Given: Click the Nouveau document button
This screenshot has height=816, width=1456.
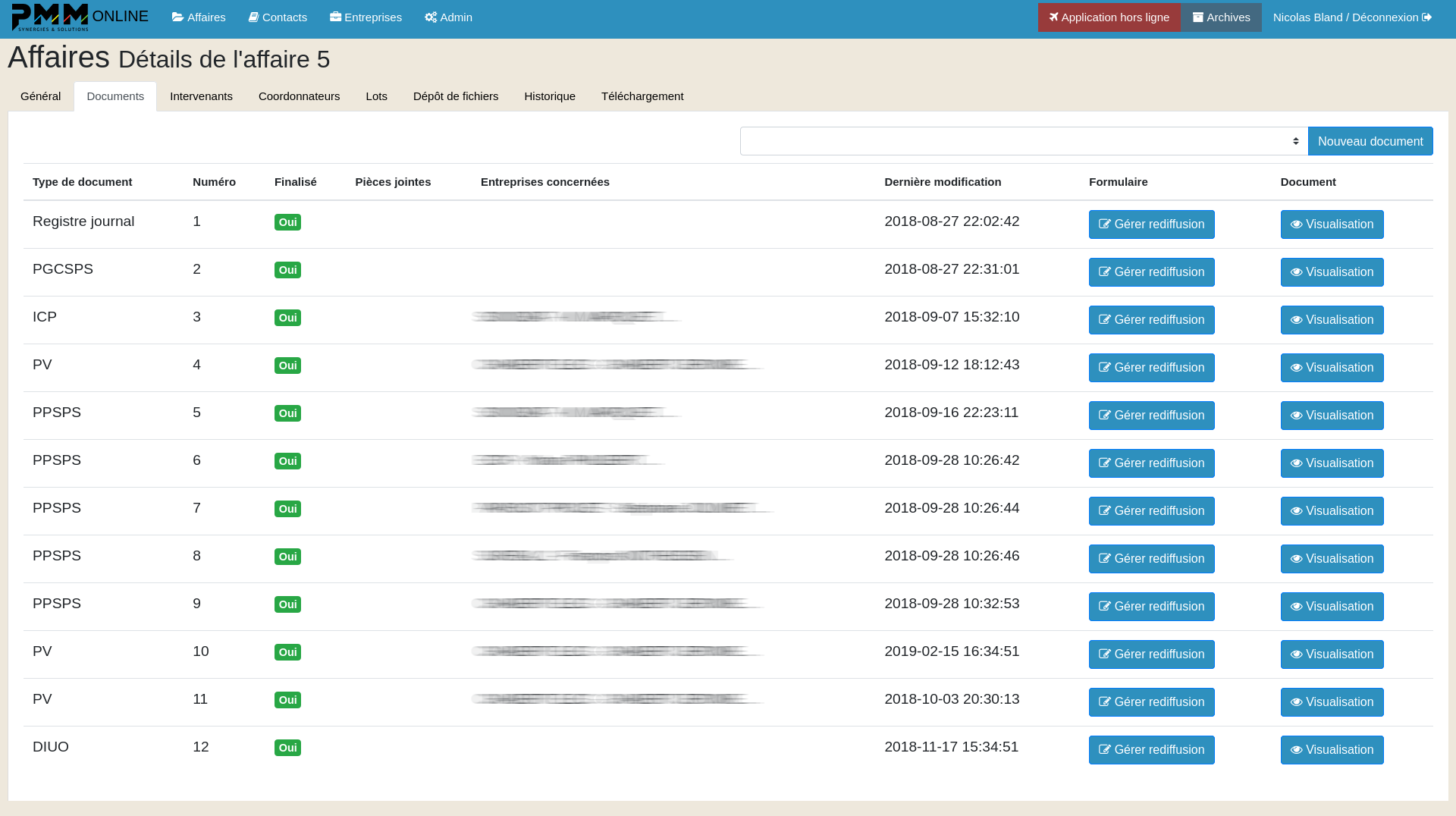Looking at the screenshot, I should pos(1370,141).
